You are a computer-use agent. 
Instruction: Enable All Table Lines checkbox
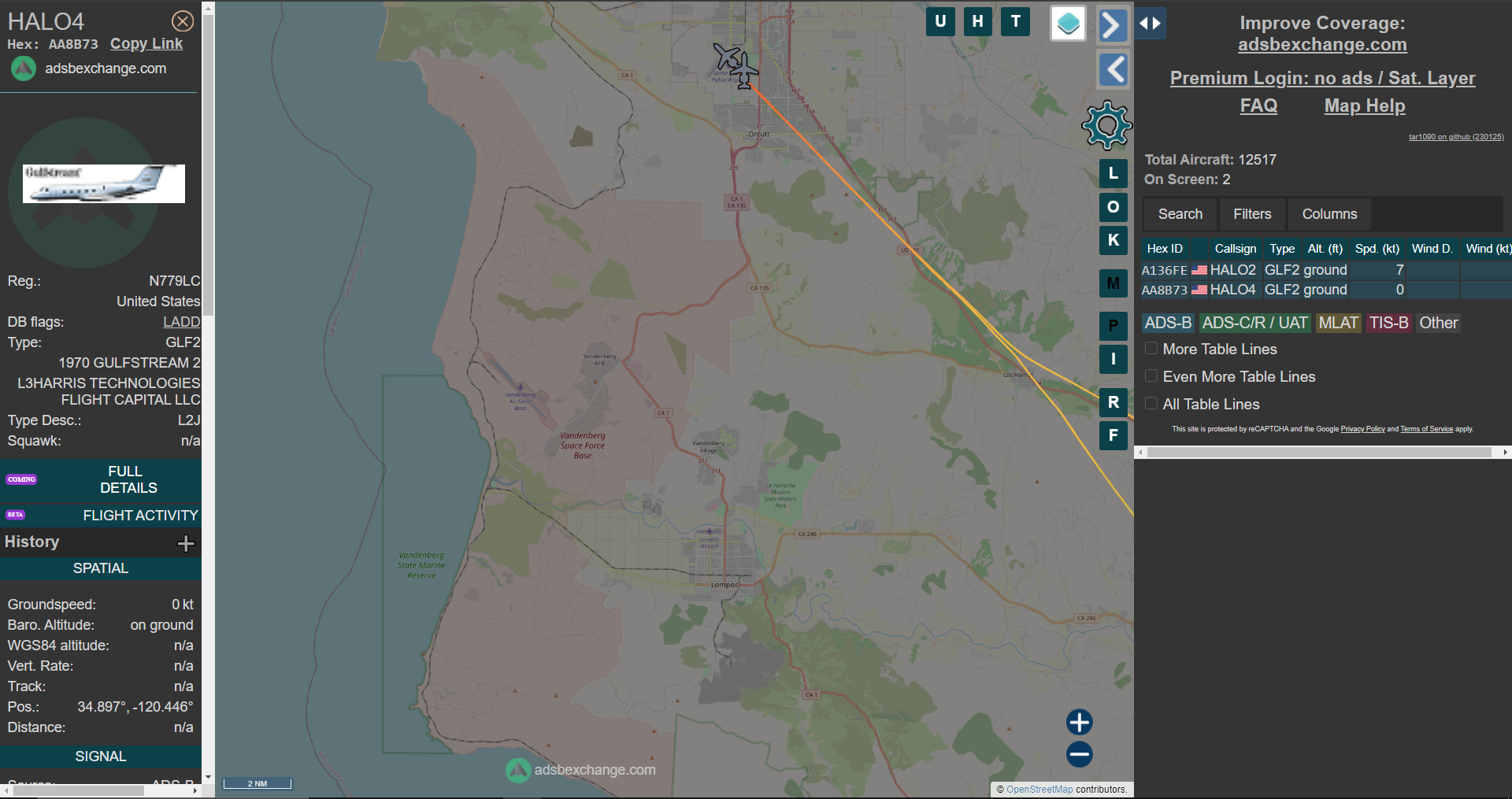tap(1151, 403)
